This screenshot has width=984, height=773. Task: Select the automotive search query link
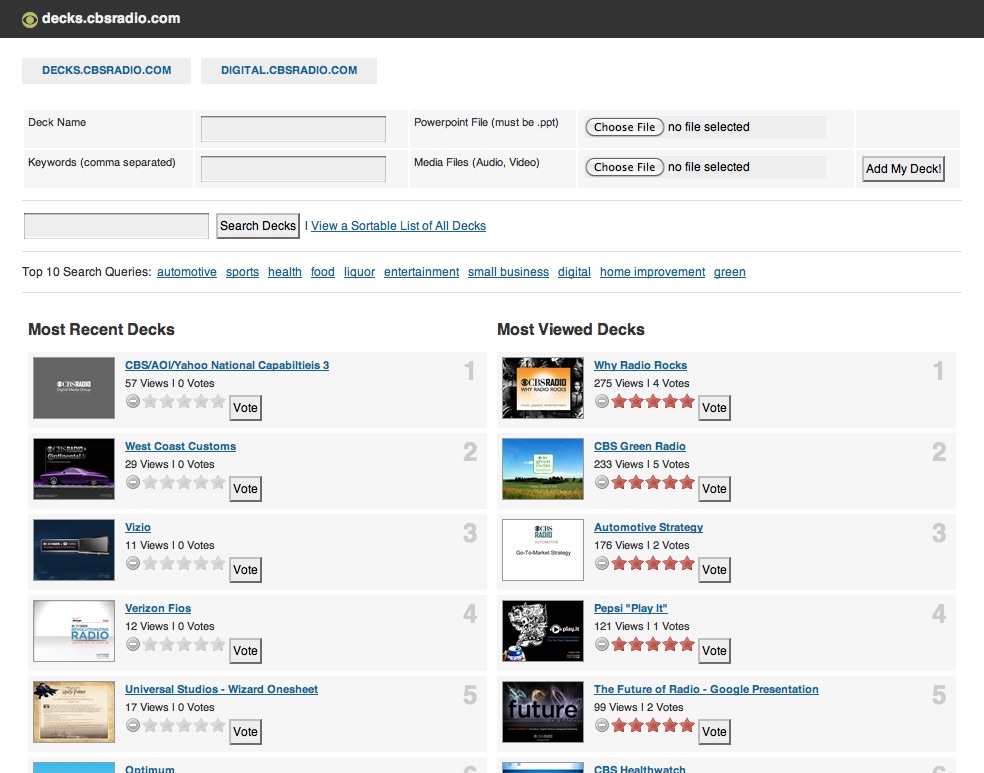(x=187, y=272)
